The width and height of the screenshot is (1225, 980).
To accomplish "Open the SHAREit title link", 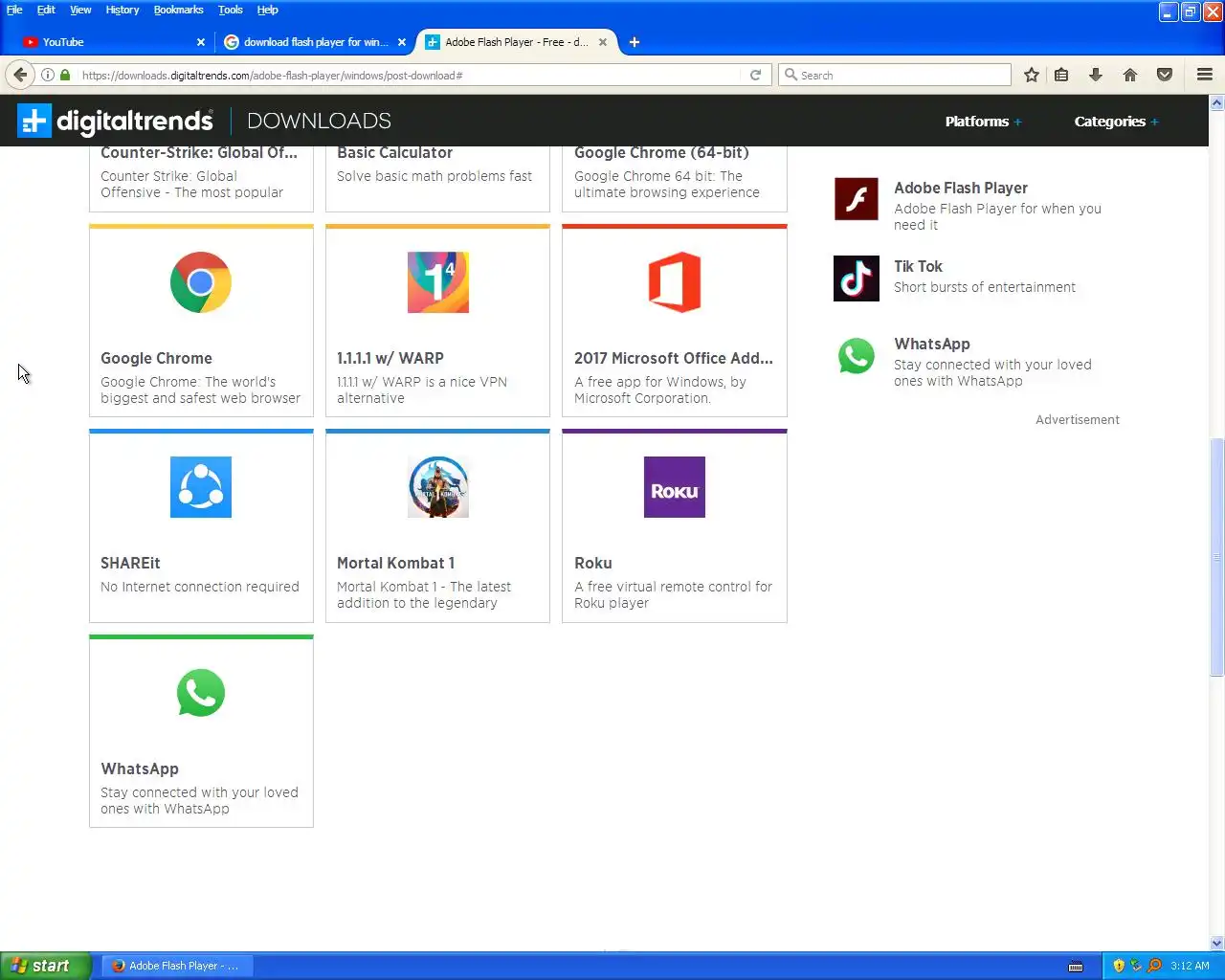I will (x=130, y=563).
